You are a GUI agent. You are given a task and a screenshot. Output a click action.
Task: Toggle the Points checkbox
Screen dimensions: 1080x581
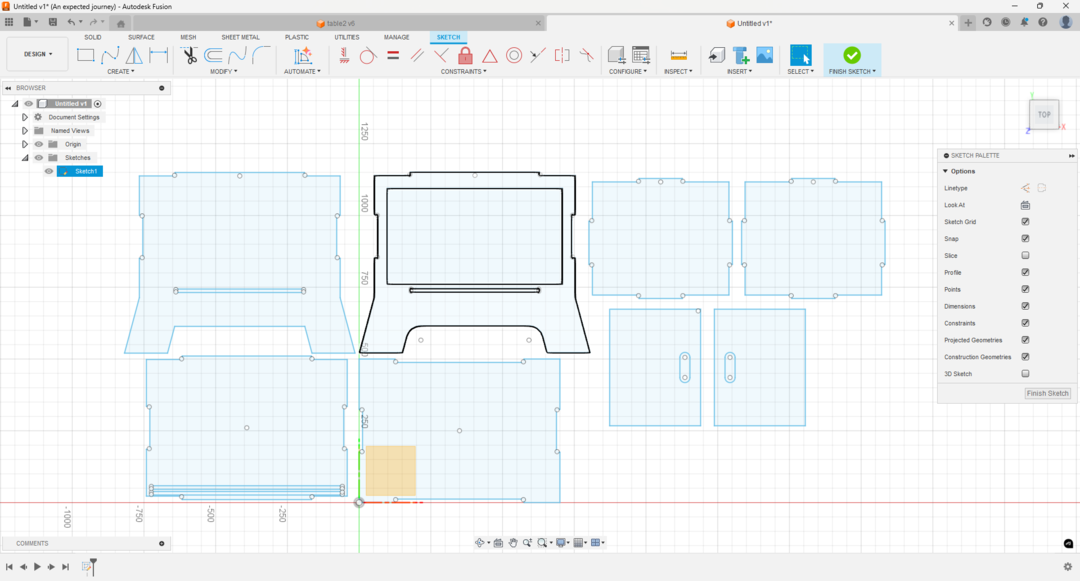1025,289
